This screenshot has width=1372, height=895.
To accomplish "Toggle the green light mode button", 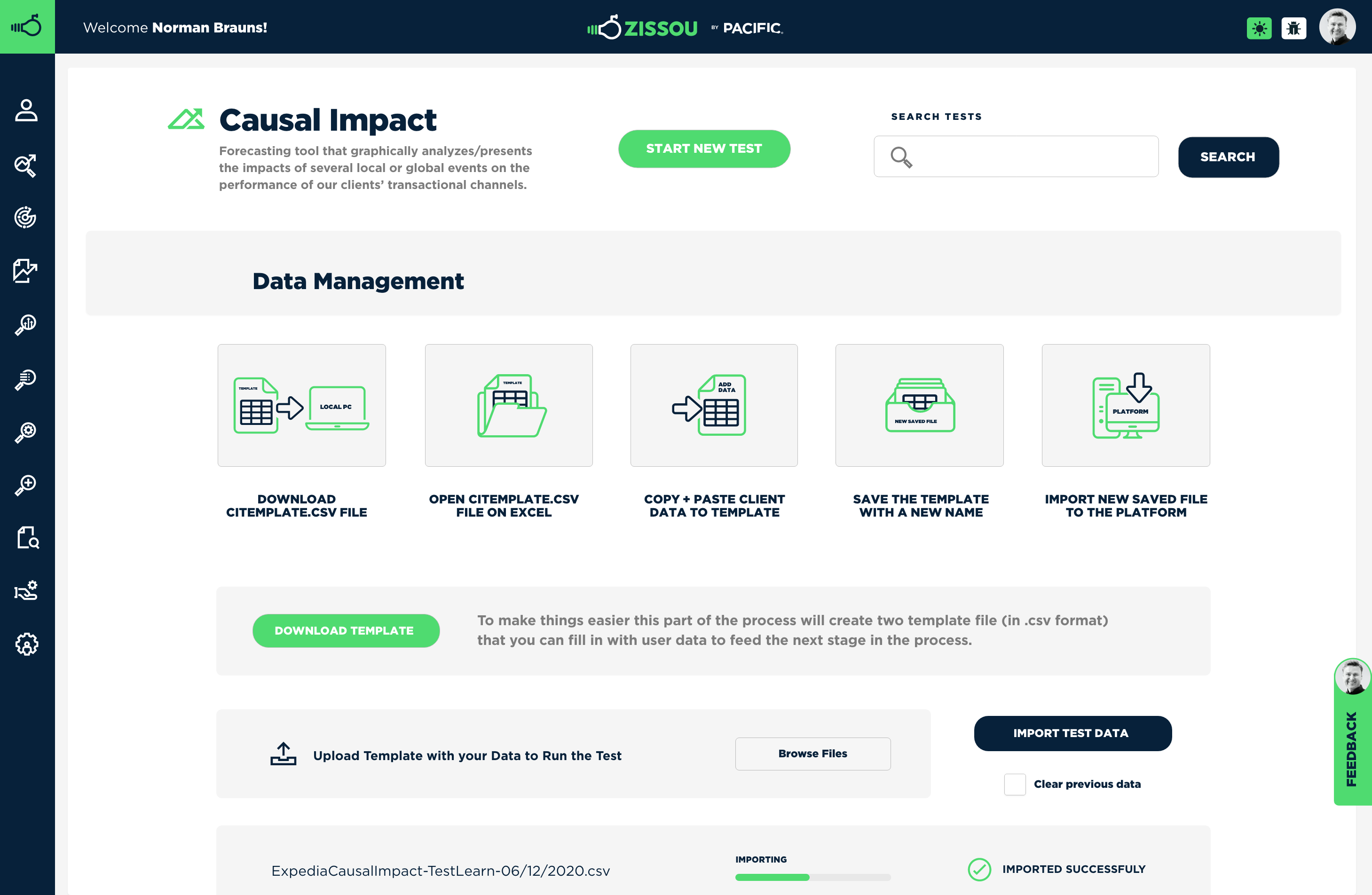I will [1259, 28].
